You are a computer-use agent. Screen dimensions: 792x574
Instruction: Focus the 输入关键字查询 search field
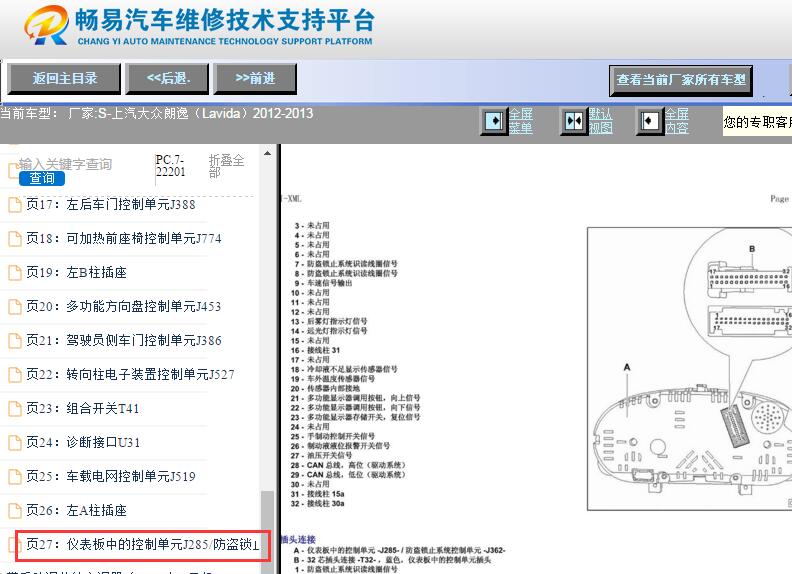pos(65,164)
